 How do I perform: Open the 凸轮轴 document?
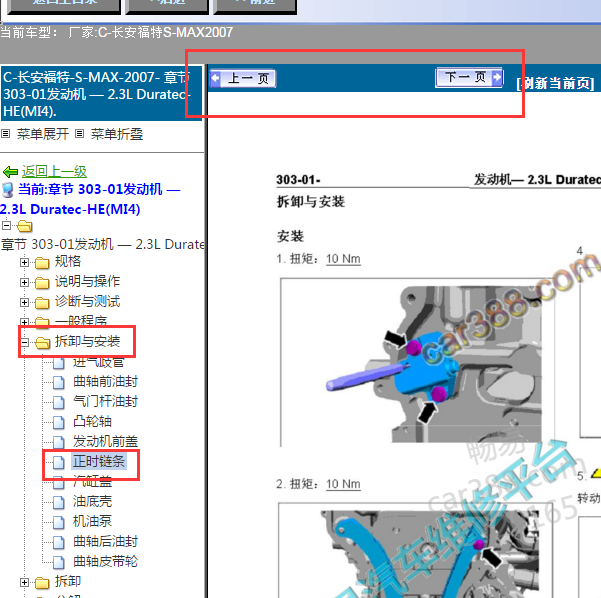click(x=92, y=421)
